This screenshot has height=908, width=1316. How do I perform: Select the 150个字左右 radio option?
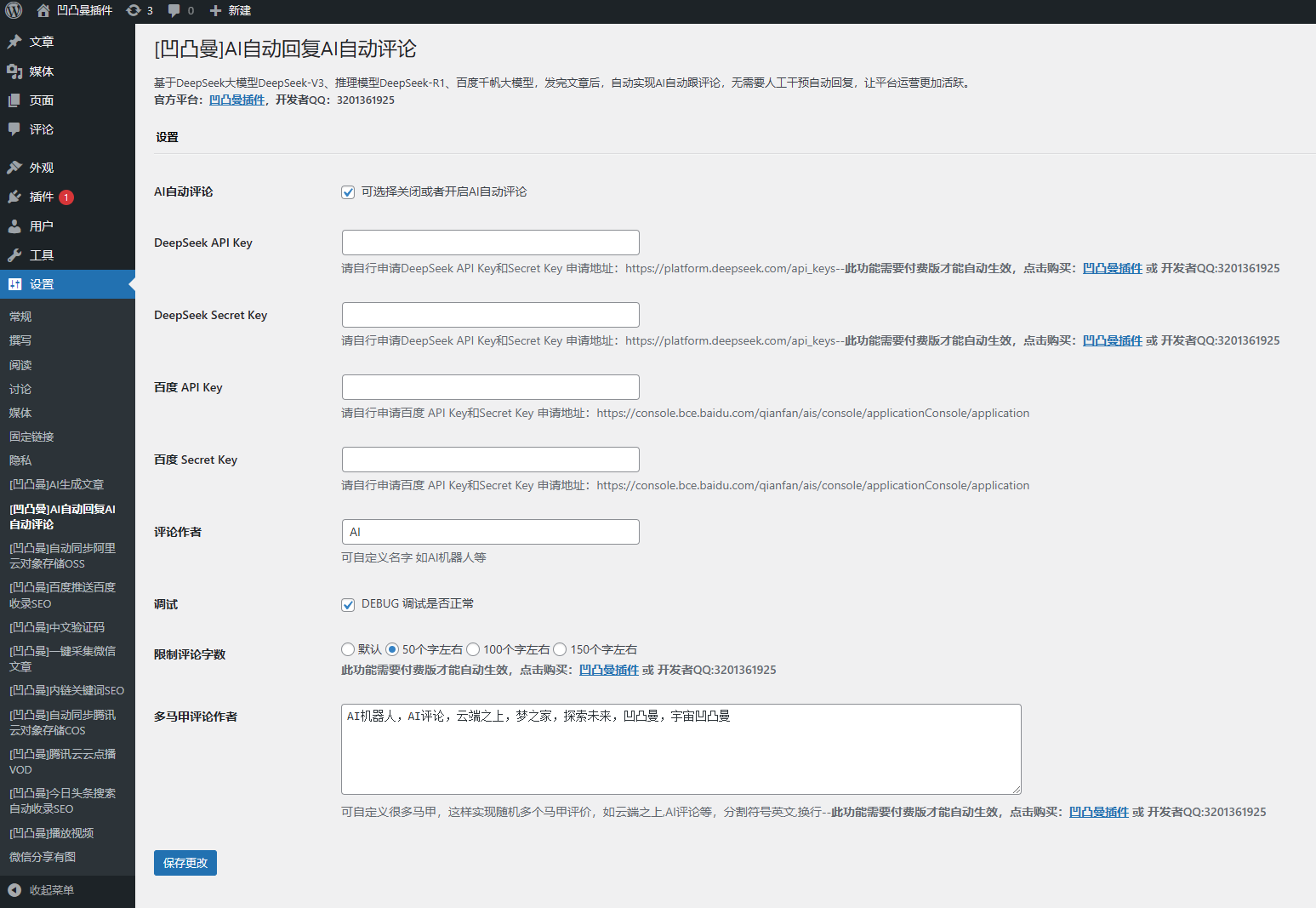point(560,649)
